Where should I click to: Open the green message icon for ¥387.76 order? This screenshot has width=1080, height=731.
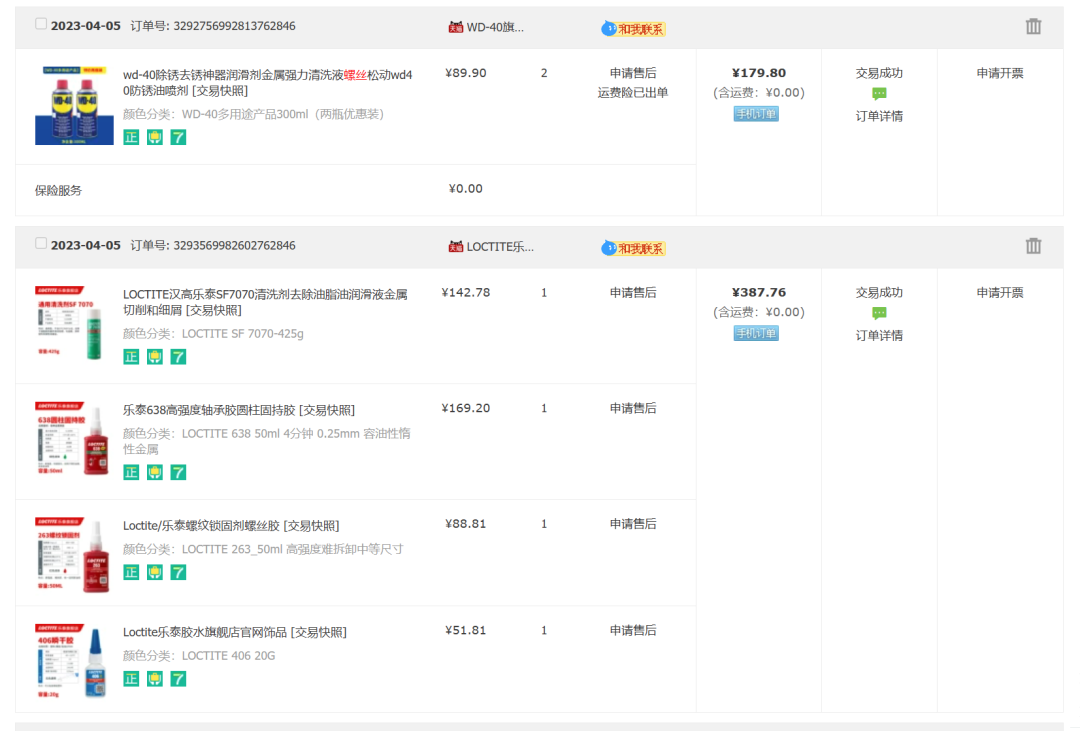coord(879,313)
